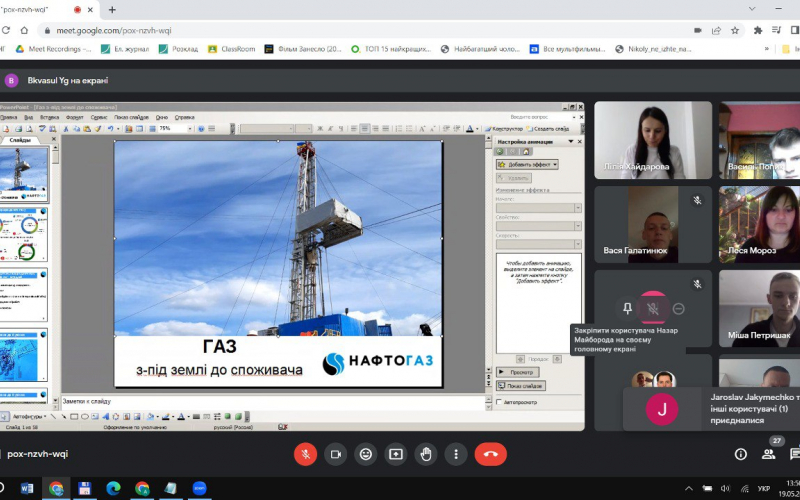
Task: Open Автофигуры menu in drawing toolbar
Action: (29, 417)
